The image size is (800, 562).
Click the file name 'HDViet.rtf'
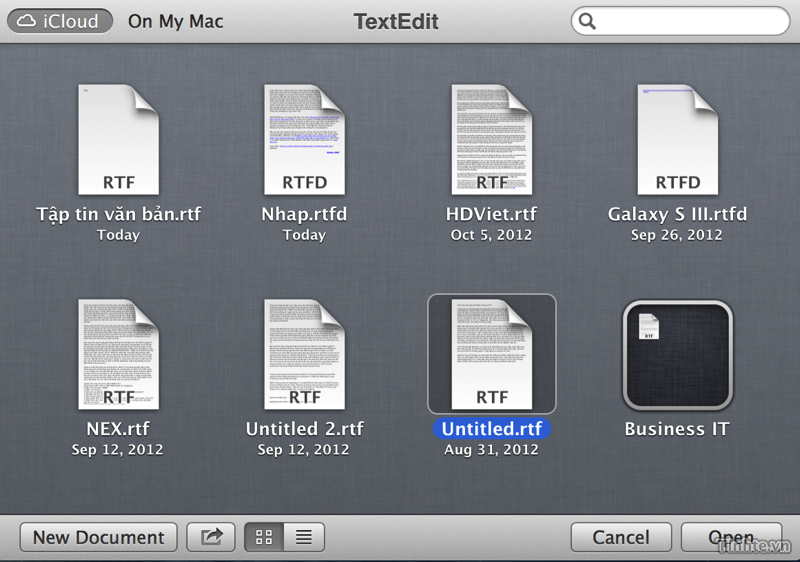491,214
